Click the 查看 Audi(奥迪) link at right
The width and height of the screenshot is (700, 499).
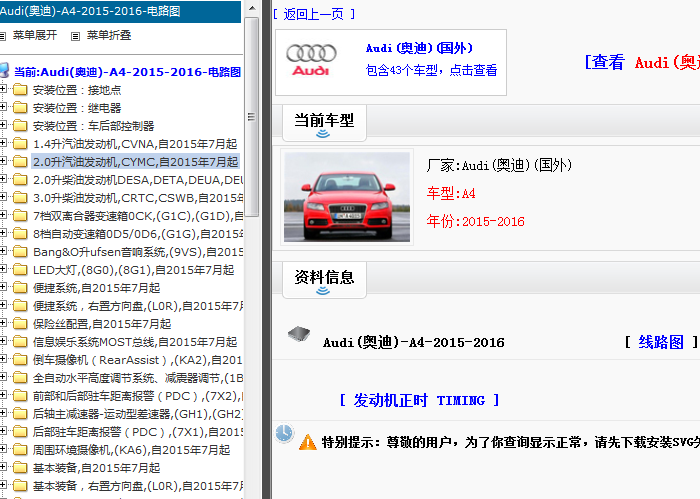click(642, 62)
